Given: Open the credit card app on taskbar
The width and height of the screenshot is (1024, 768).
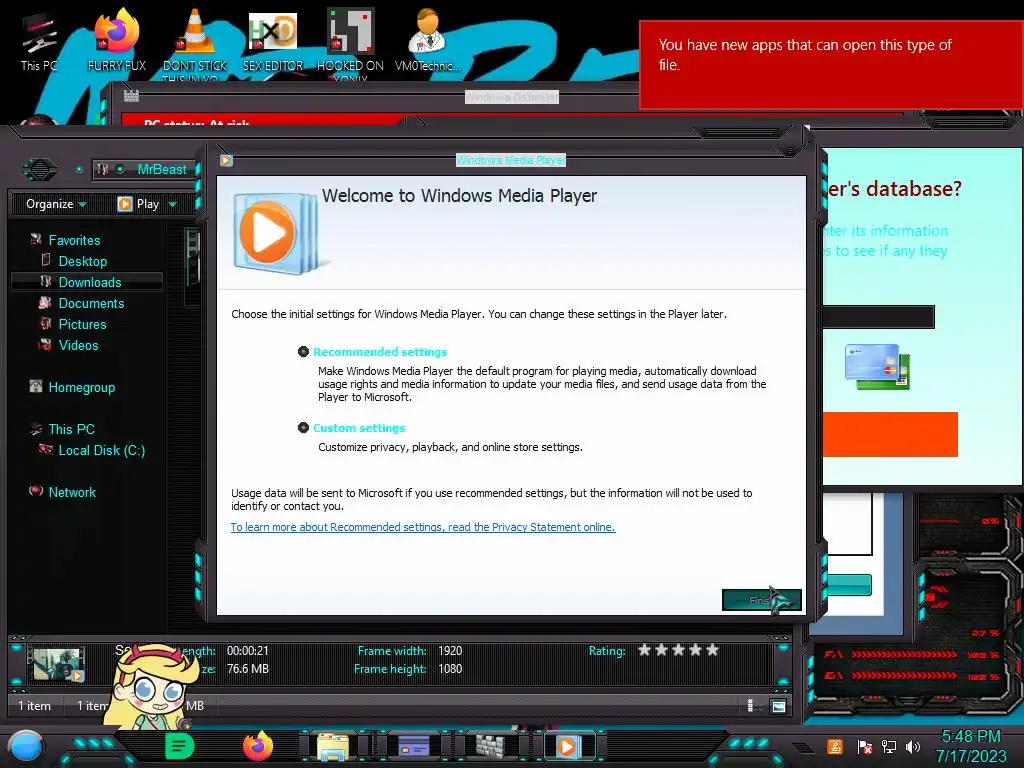Looking at the screenshot, I should coord(413,745).
